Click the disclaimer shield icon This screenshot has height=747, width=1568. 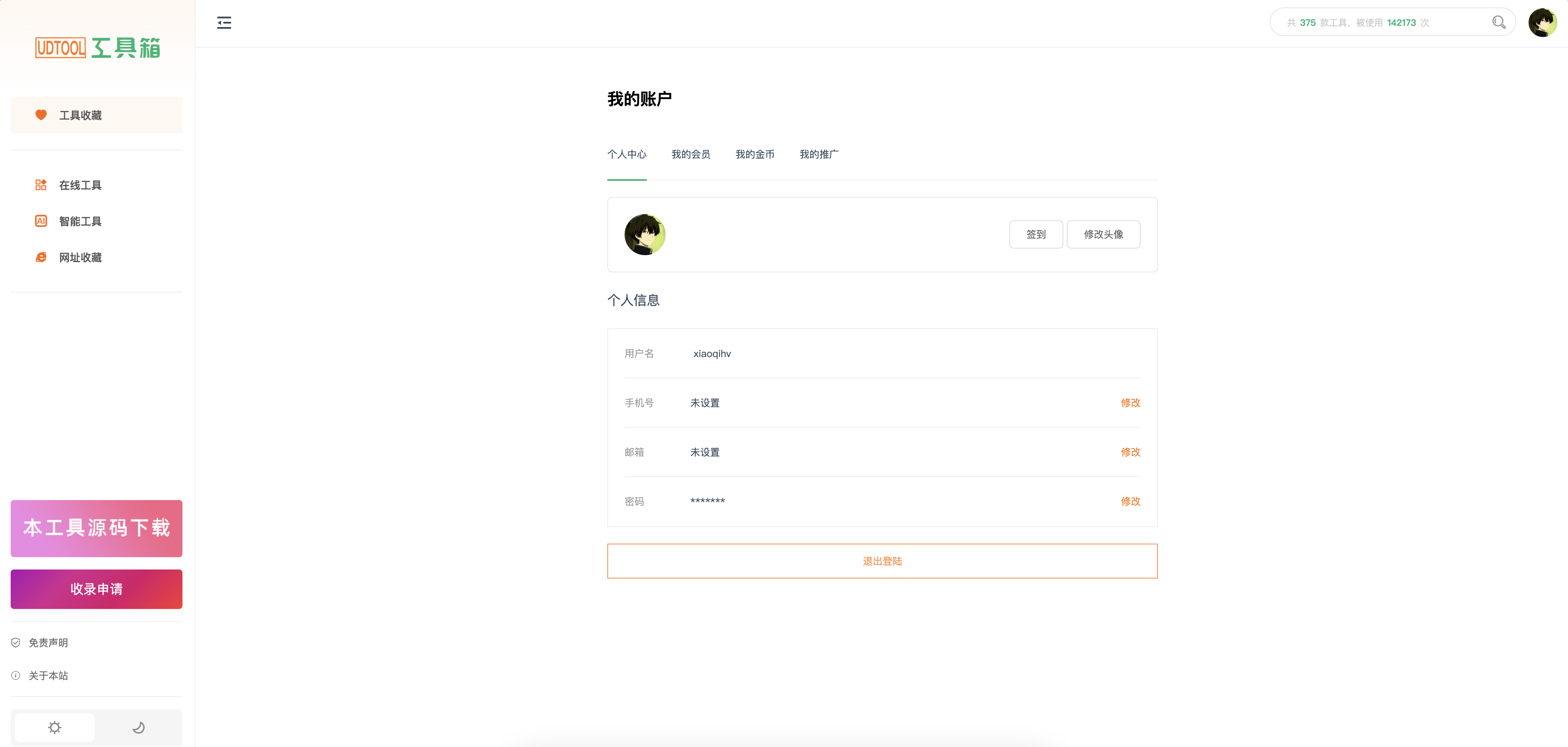coord(16,642)
